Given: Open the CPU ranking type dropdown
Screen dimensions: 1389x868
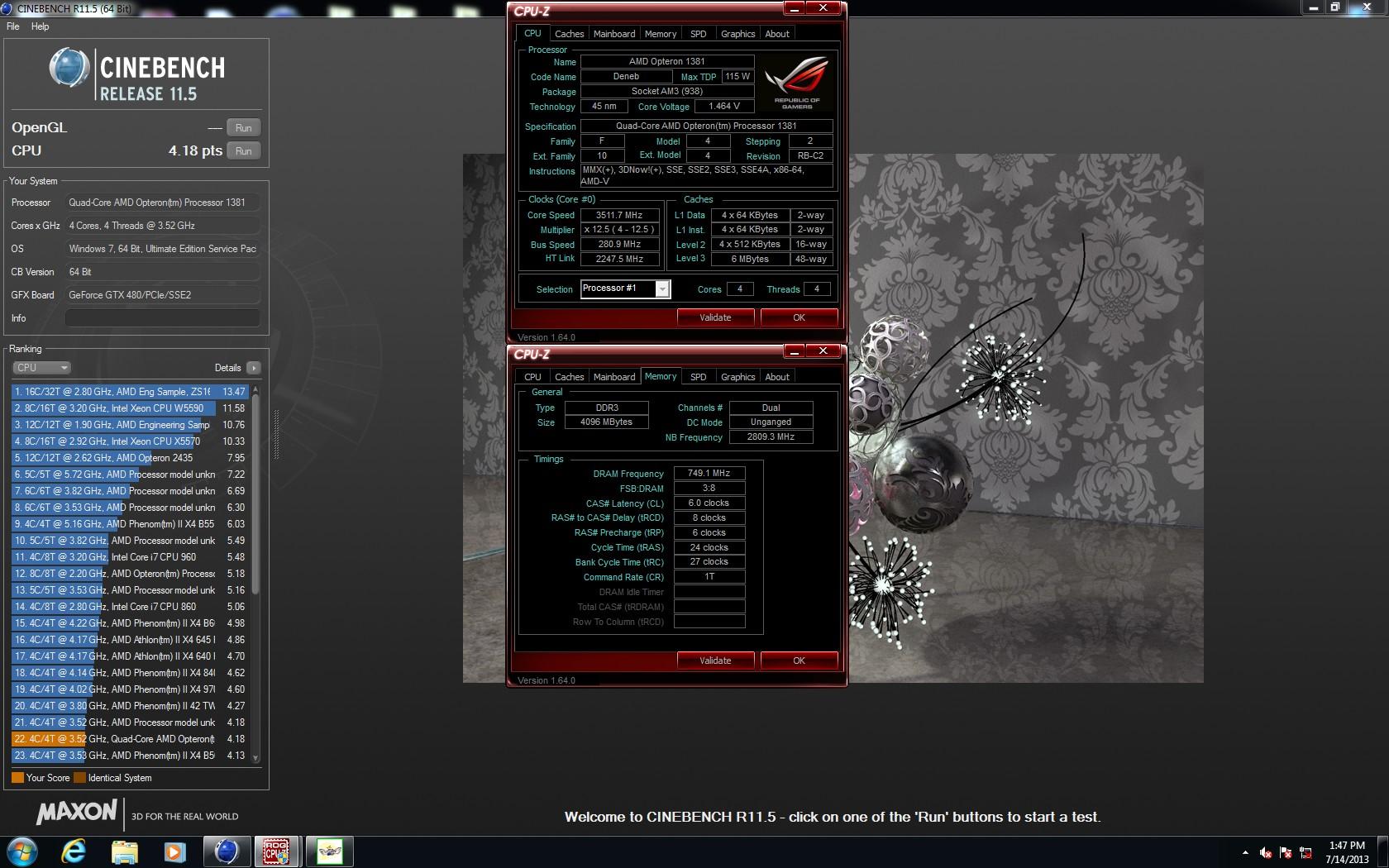Looking at the screenshot, I should [41, 368].
